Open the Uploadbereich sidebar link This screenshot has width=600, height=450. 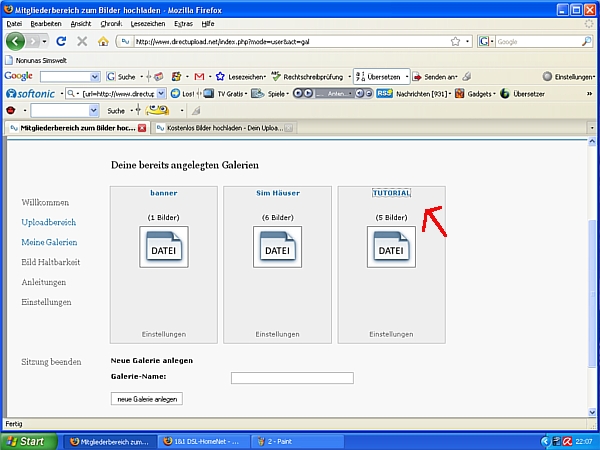click(49, 222)
